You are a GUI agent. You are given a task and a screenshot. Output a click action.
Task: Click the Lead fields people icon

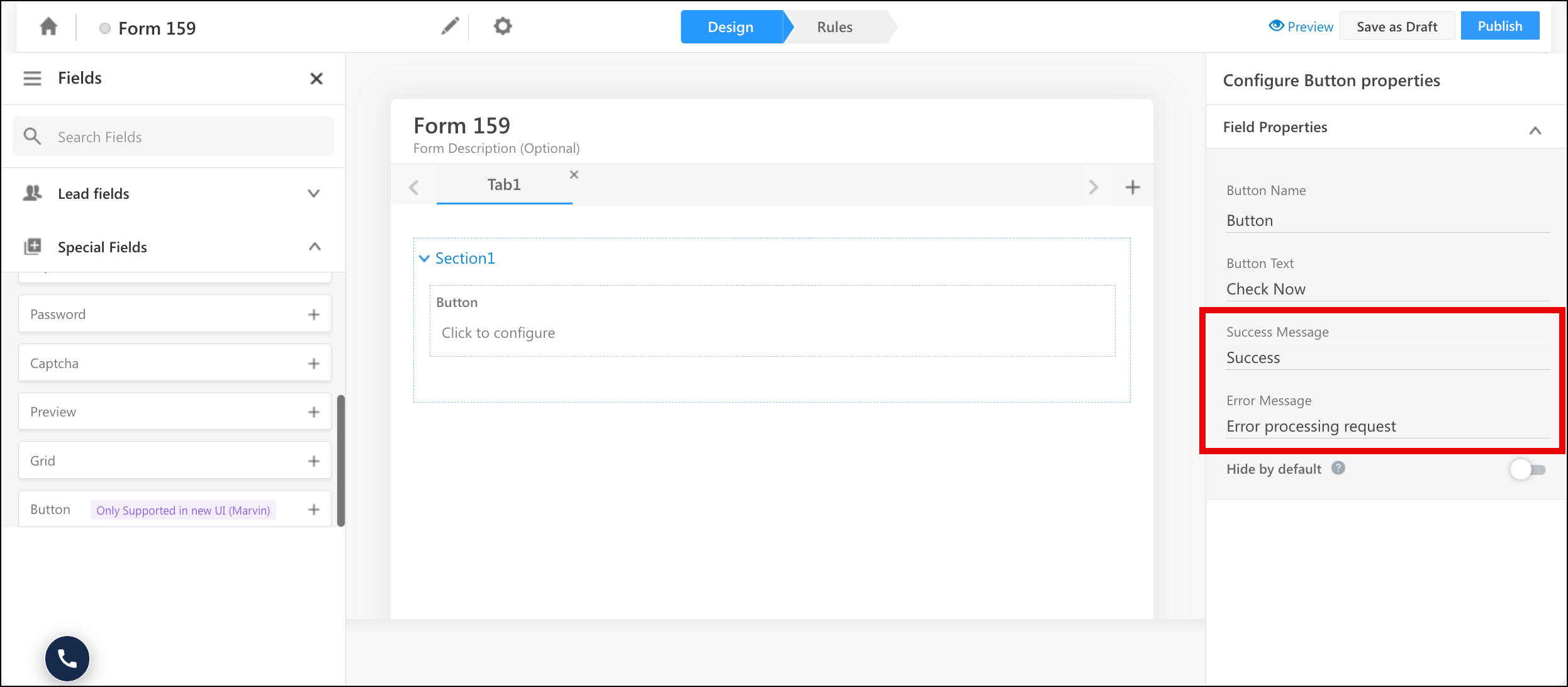[32, 193]
